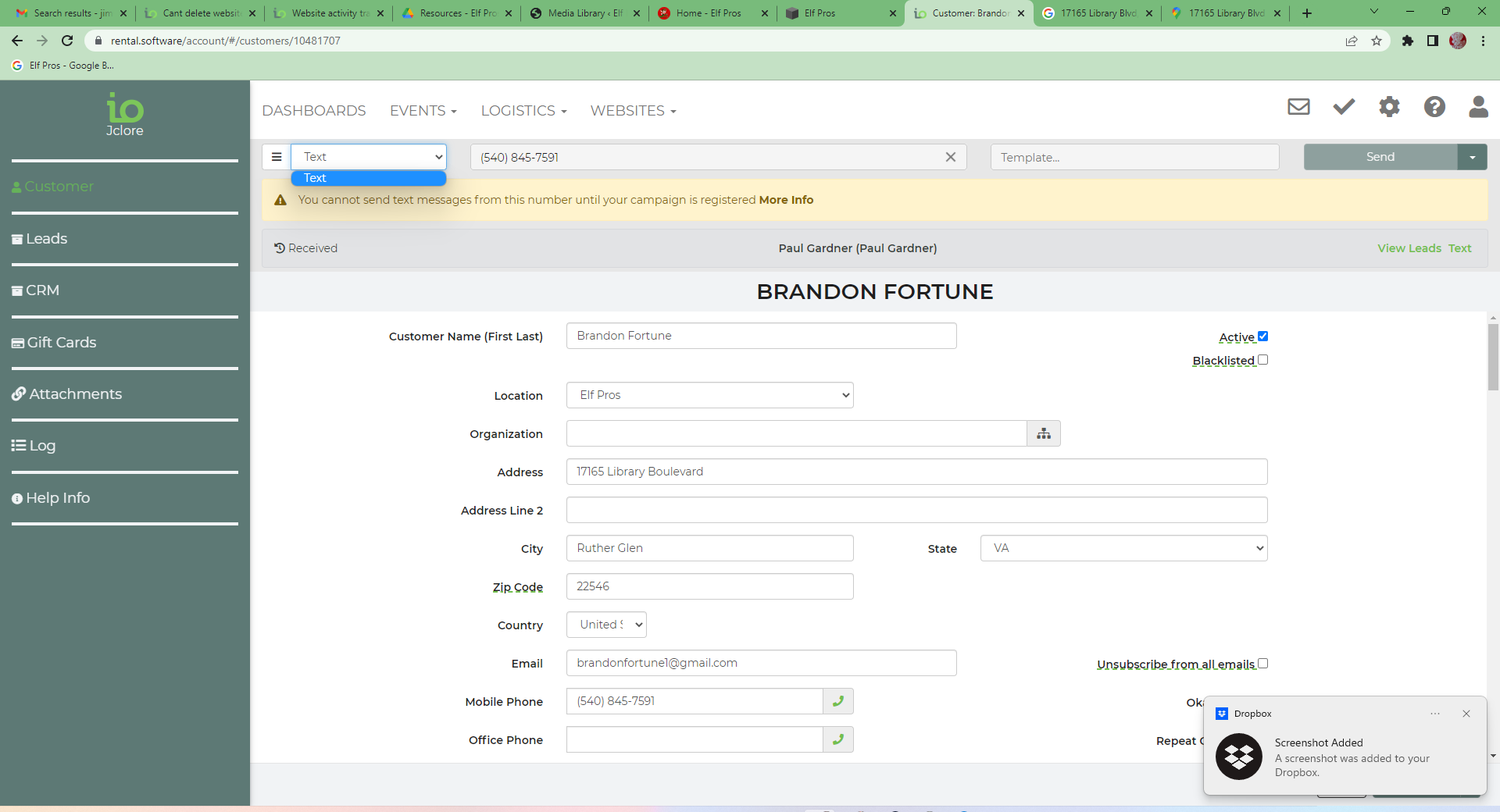Click the hamburger menu icon beside Text
1500x812 pixels.
tap(277, 157)
